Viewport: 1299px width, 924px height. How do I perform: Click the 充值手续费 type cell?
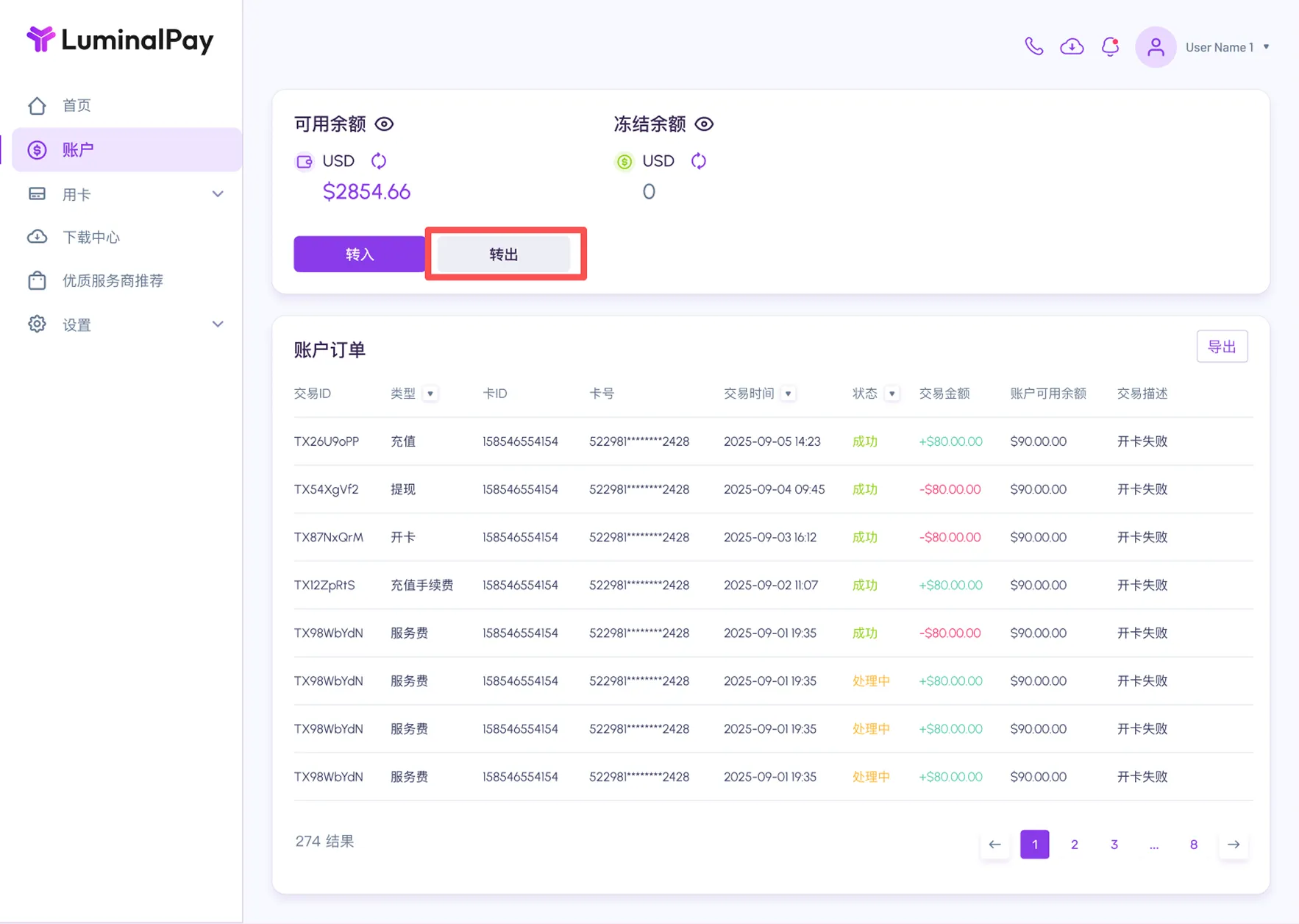421,585
